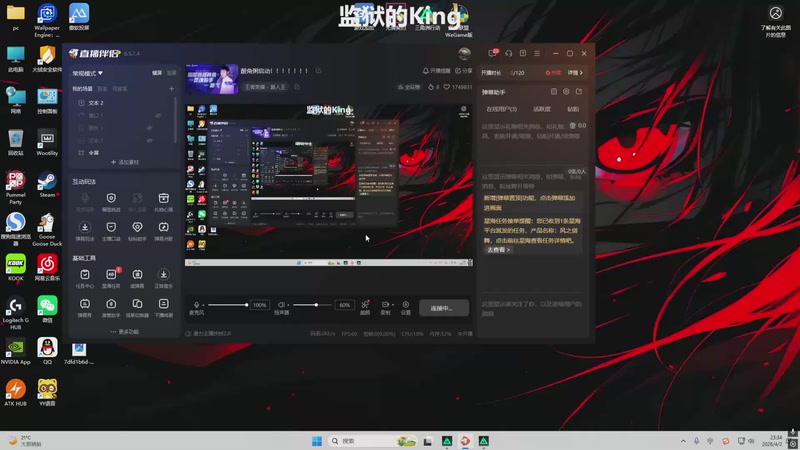The width and height of the screenshot is (800, 450).
Task: Expand 更多功能 more functions
Action: (125, 332)
